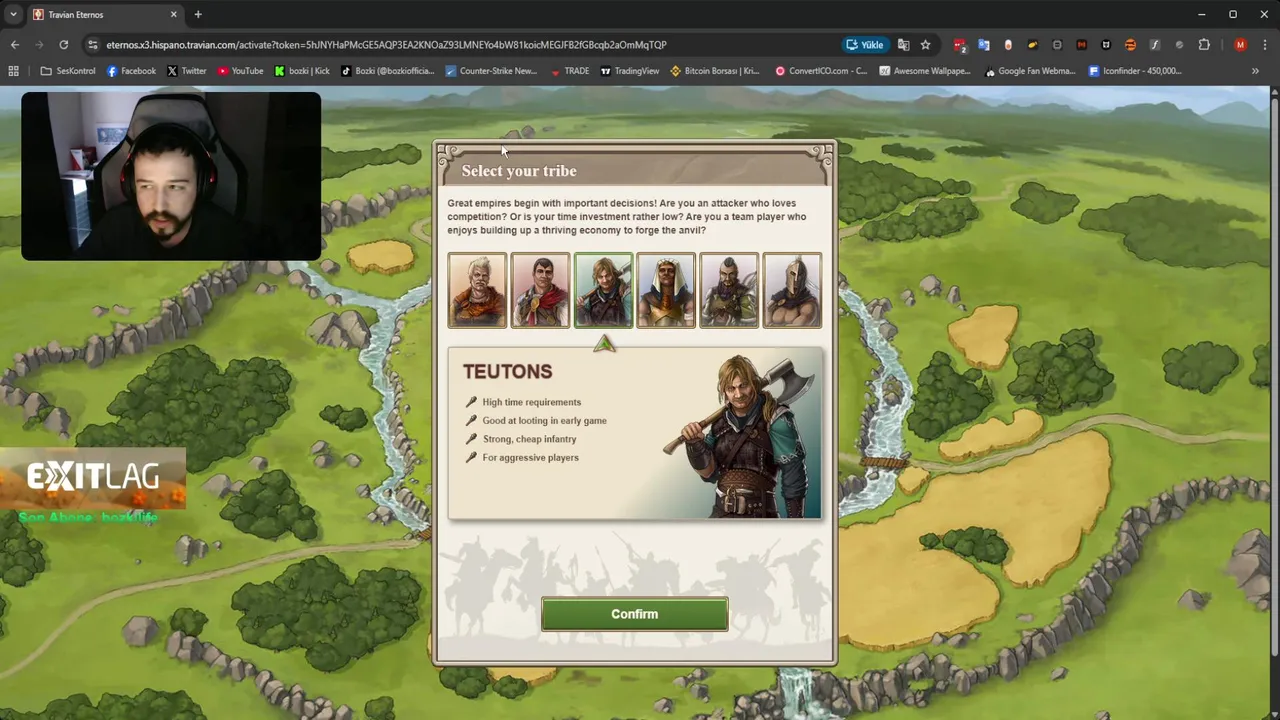Image resolution: width=1280 pixels, height=720 pixels.
Task: Open the SesKontrol bookmark folder
Action: [68, 71]
